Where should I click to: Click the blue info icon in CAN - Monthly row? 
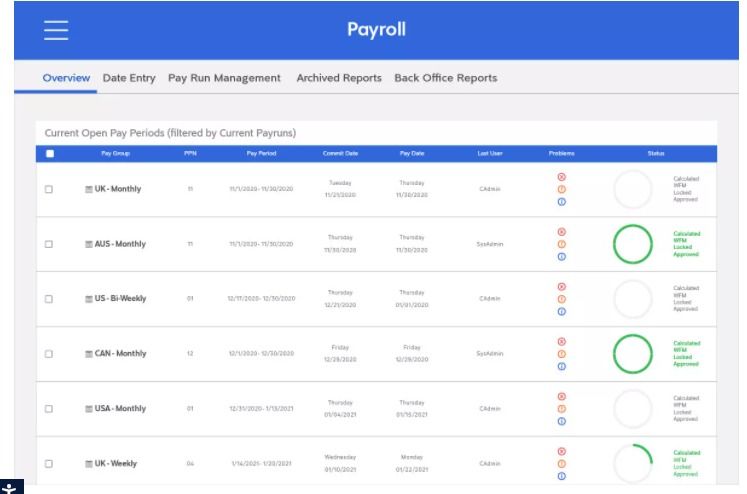562,366
